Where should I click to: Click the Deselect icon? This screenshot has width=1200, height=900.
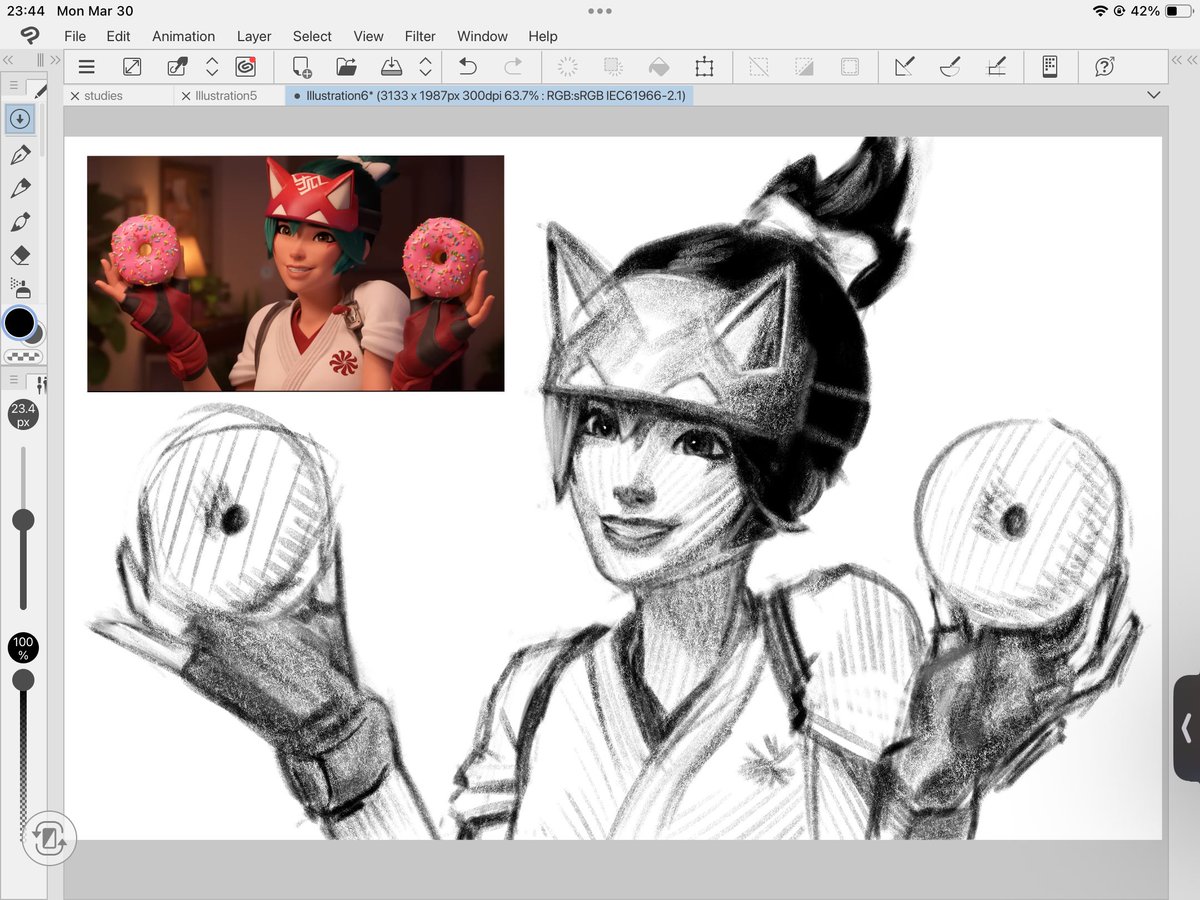coord(758,67)
